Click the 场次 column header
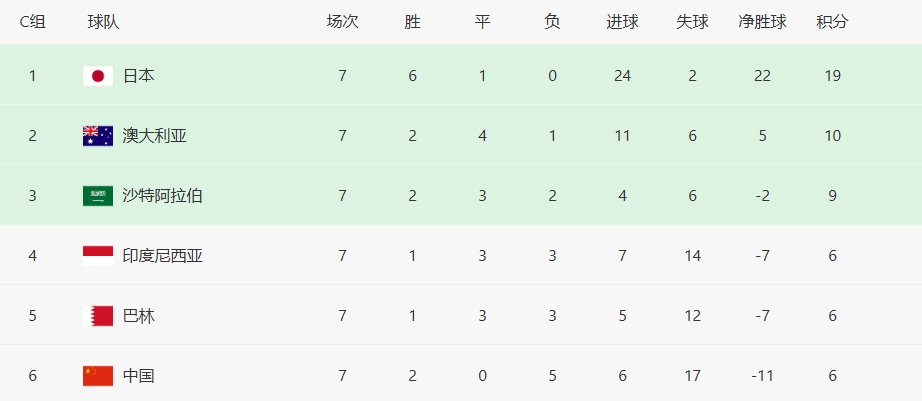This screenshot has width=922, height=401. point(343,22)
